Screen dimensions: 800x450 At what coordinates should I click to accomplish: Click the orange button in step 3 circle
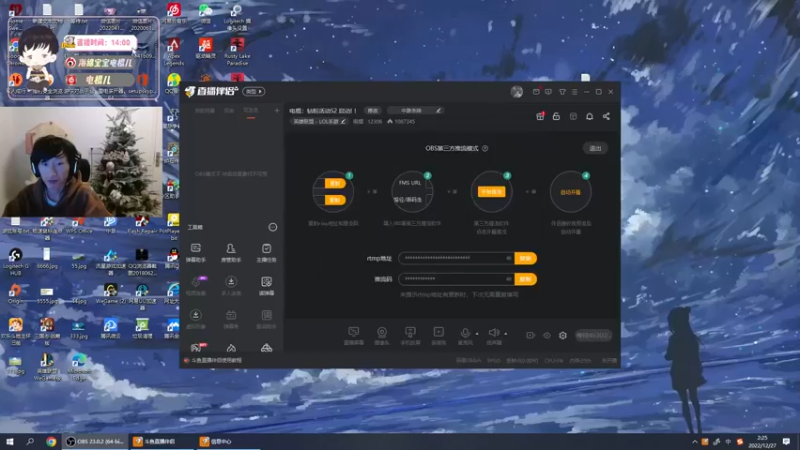491,192
